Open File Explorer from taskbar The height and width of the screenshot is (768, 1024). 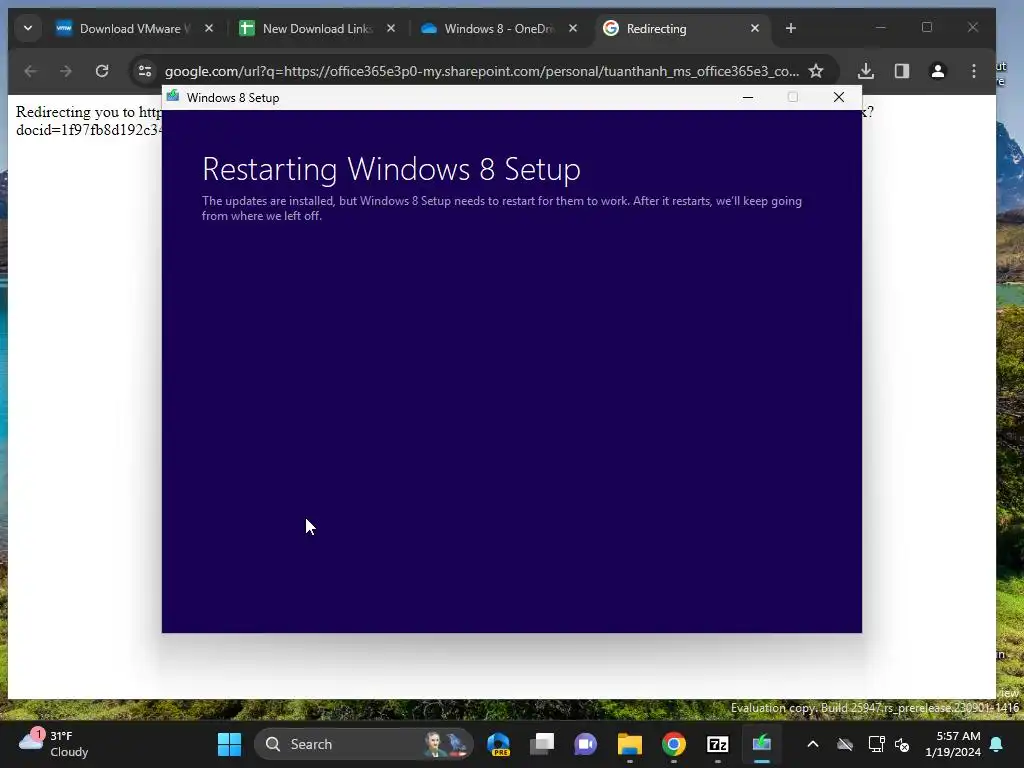[630, 744]
